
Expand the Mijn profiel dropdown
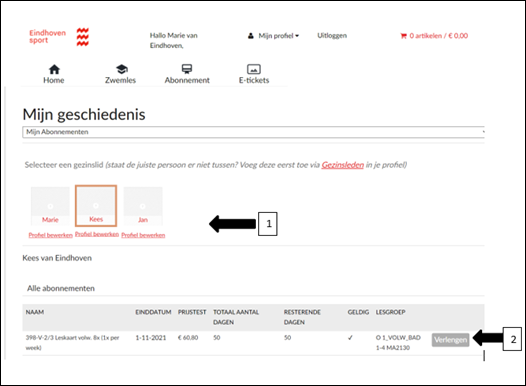[x=278, y=36]
